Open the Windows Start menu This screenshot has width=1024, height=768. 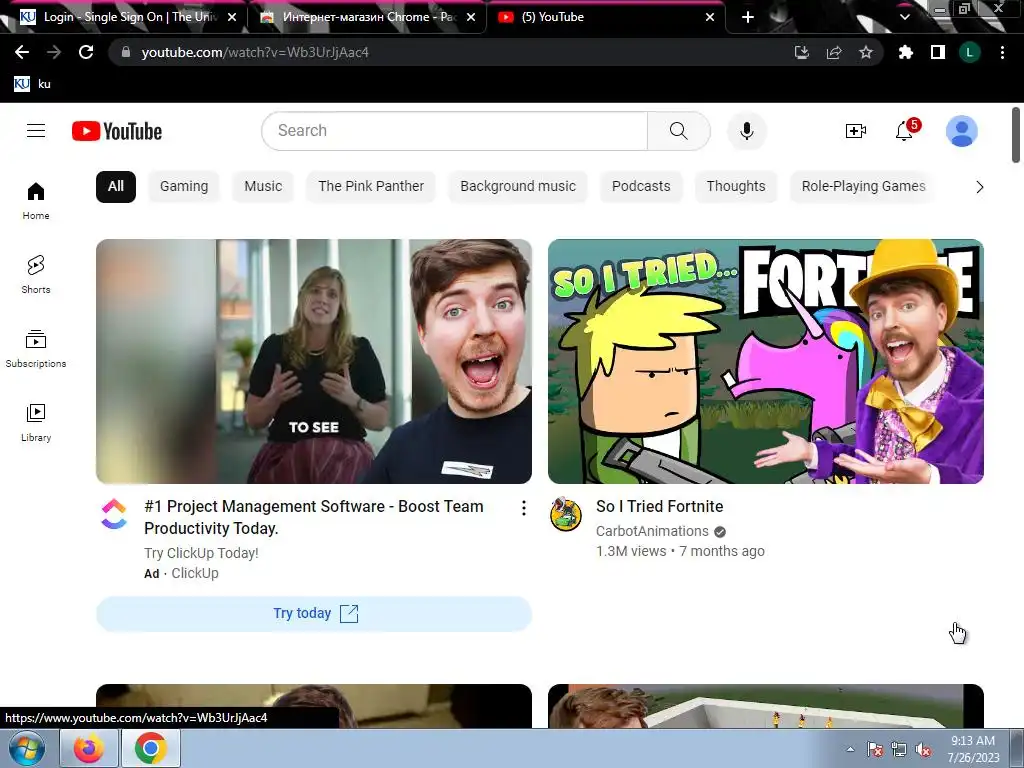pos(27,749)
